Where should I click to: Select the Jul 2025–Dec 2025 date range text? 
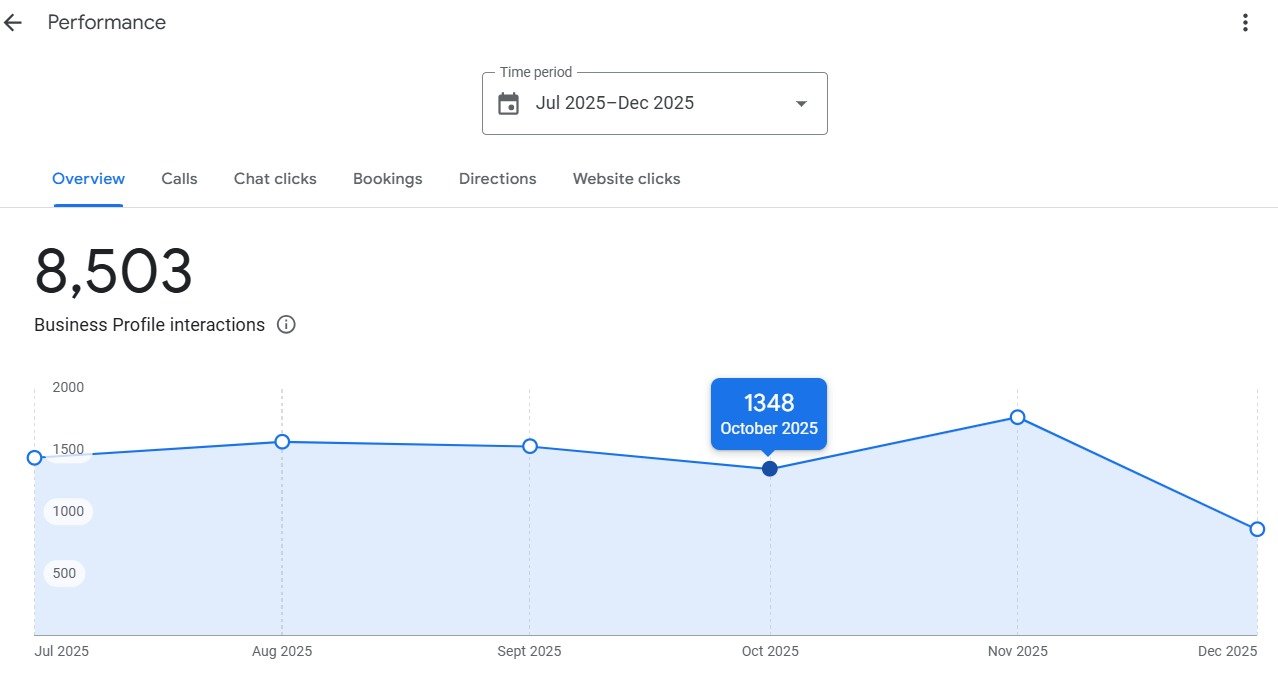tap(614, 103)
